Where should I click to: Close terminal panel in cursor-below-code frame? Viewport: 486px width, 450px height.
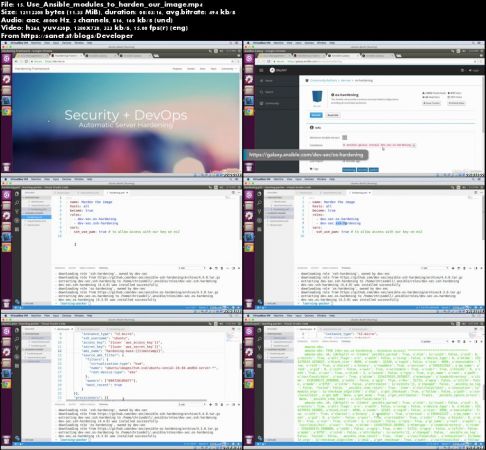239,268
